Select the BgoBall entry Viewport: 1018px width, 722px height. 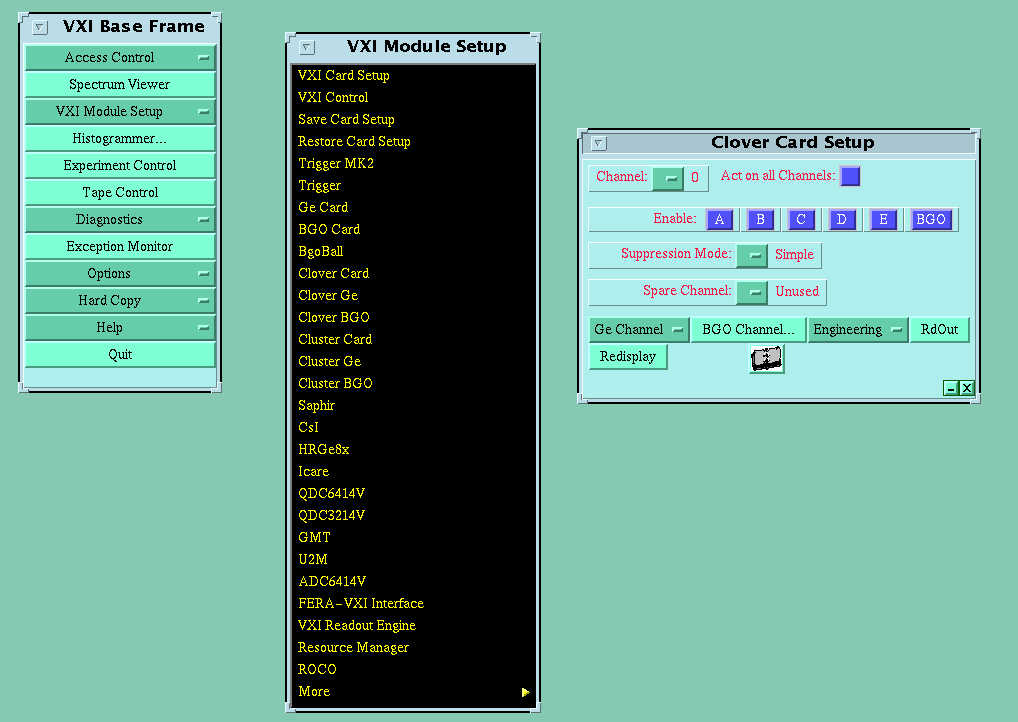(x=413, y=252)
